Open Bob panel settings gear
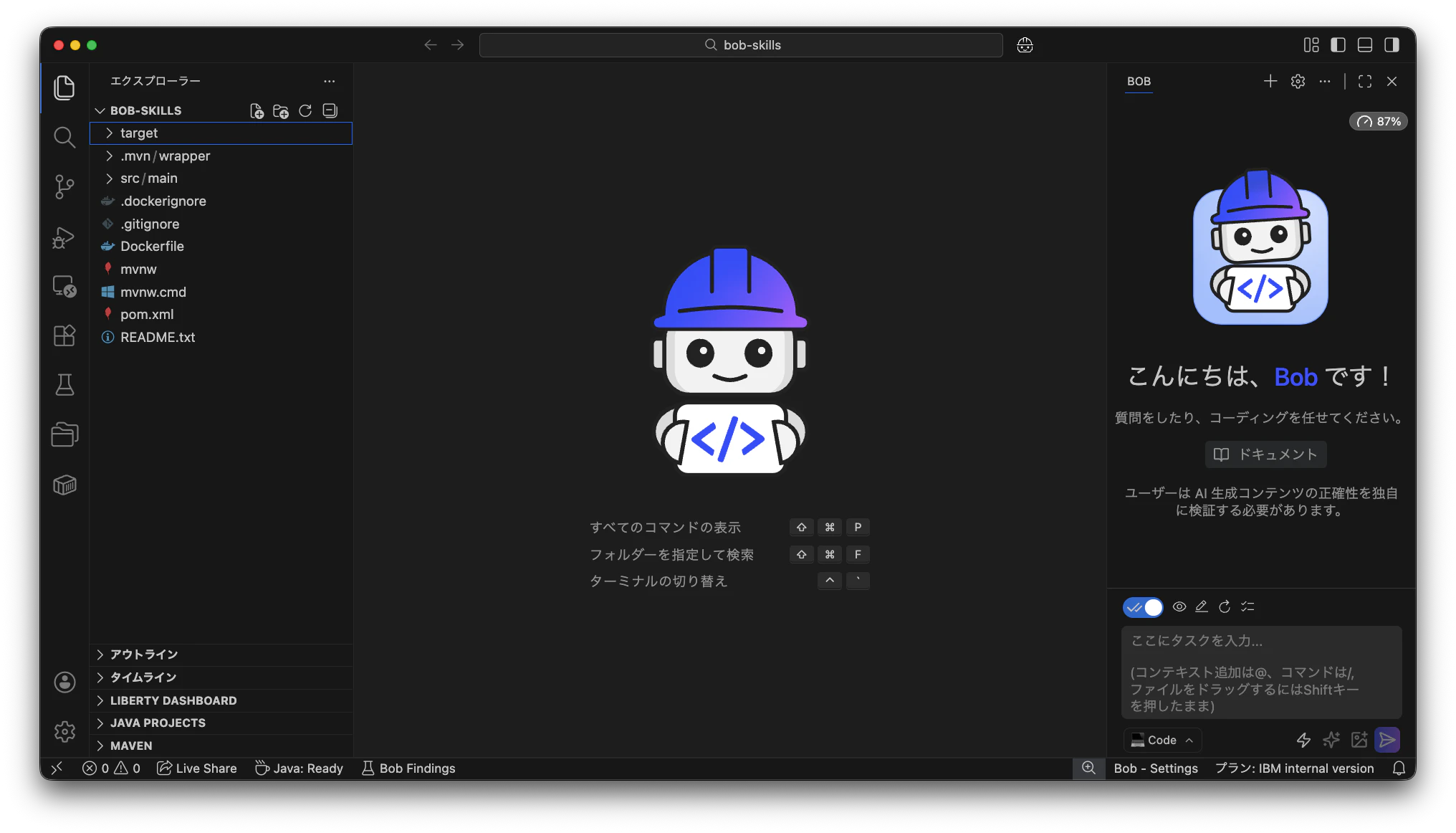The height and width of the screenshot is (833, 1456). [1298, 82]
